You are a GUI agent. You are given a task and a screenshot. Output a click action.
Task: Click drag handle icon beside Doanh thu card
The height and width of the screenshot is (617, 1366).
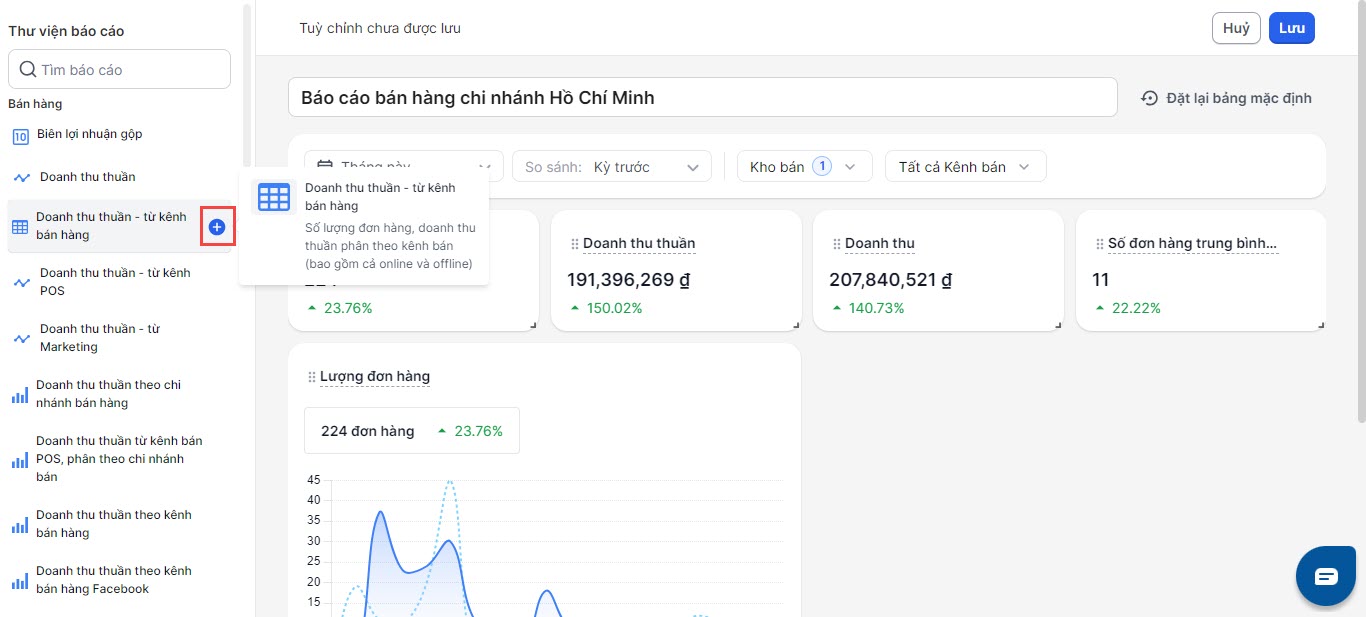[836, 244]
